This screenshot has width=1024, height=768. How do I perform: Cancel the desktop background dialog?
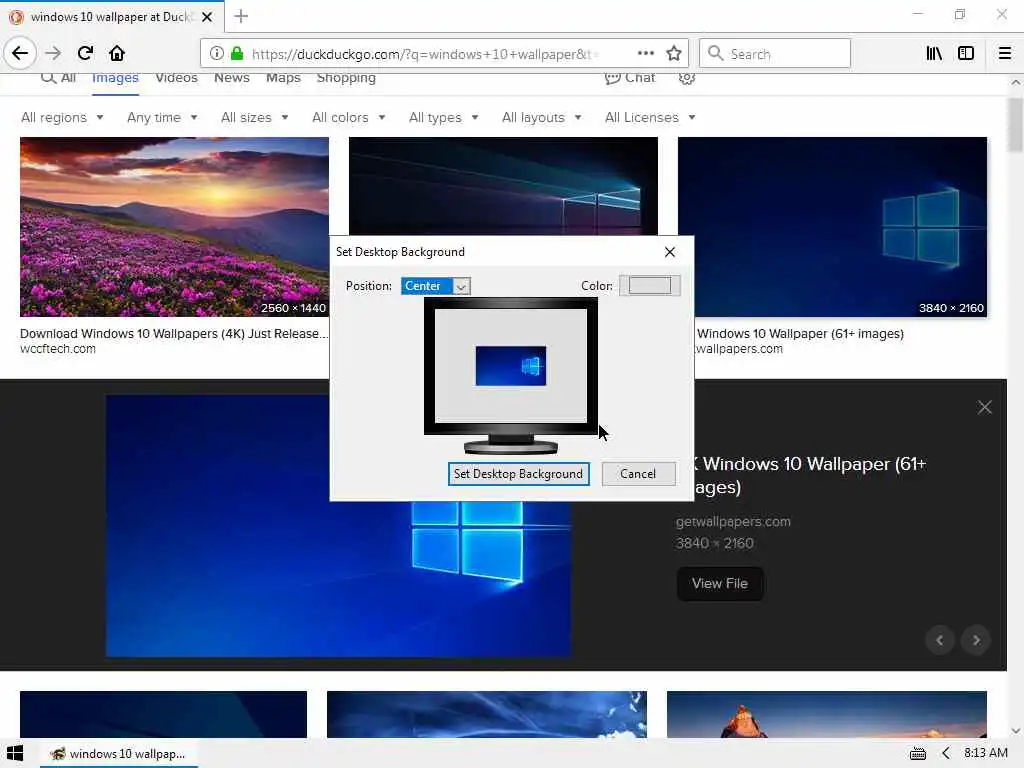coord(638,474)
